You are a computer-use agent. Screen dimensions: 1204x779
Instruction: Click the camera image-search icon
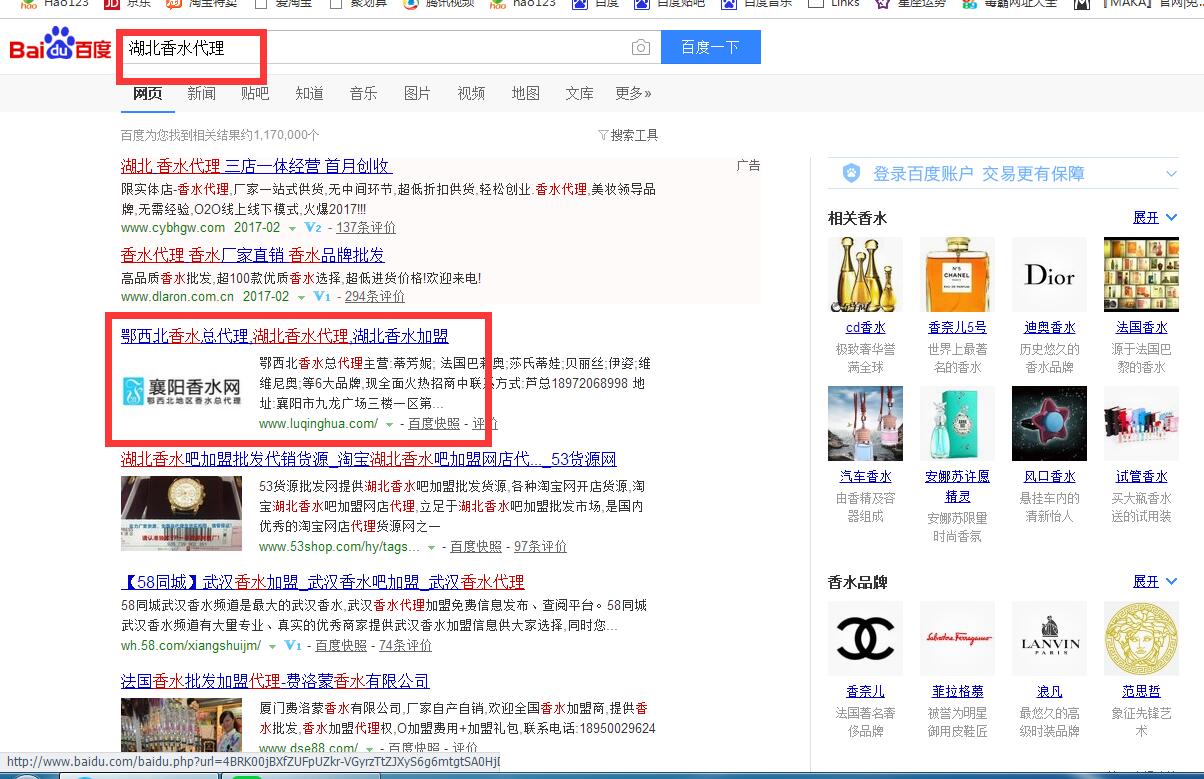640,47
